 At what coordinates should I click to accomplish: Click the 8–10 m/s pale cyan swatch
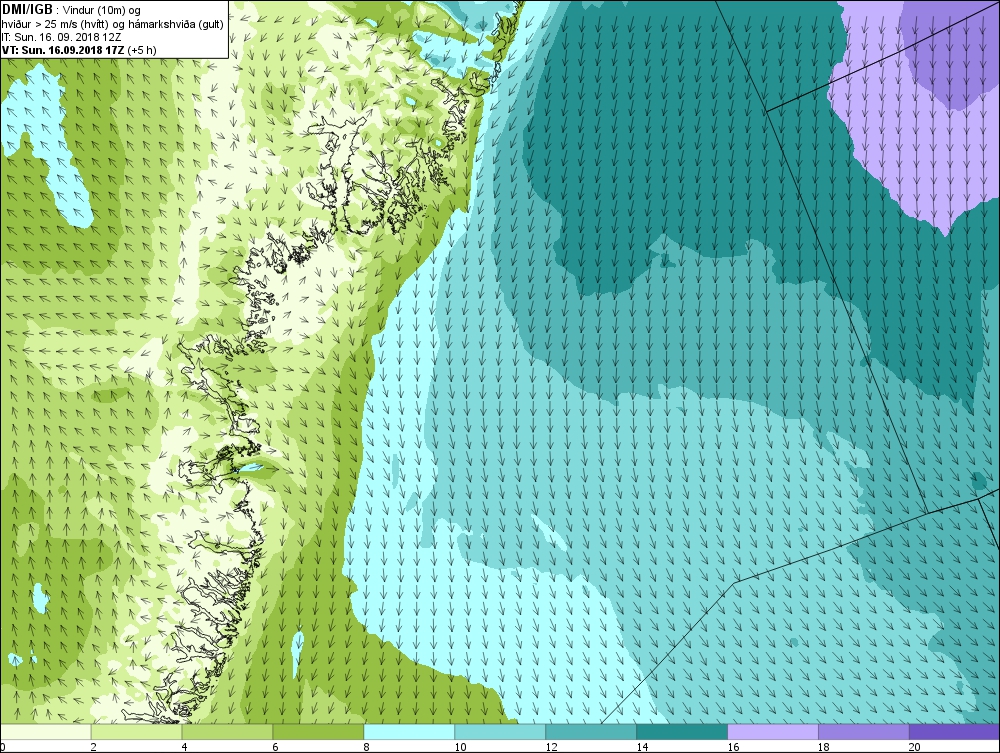[x=409, y=732]
